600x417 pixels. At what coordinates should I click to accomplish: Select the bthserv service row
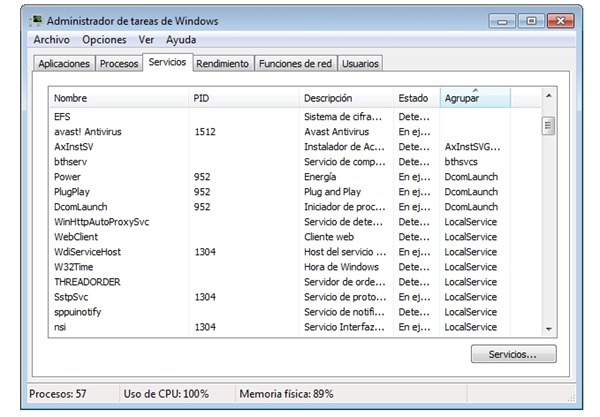pos(295,162)
